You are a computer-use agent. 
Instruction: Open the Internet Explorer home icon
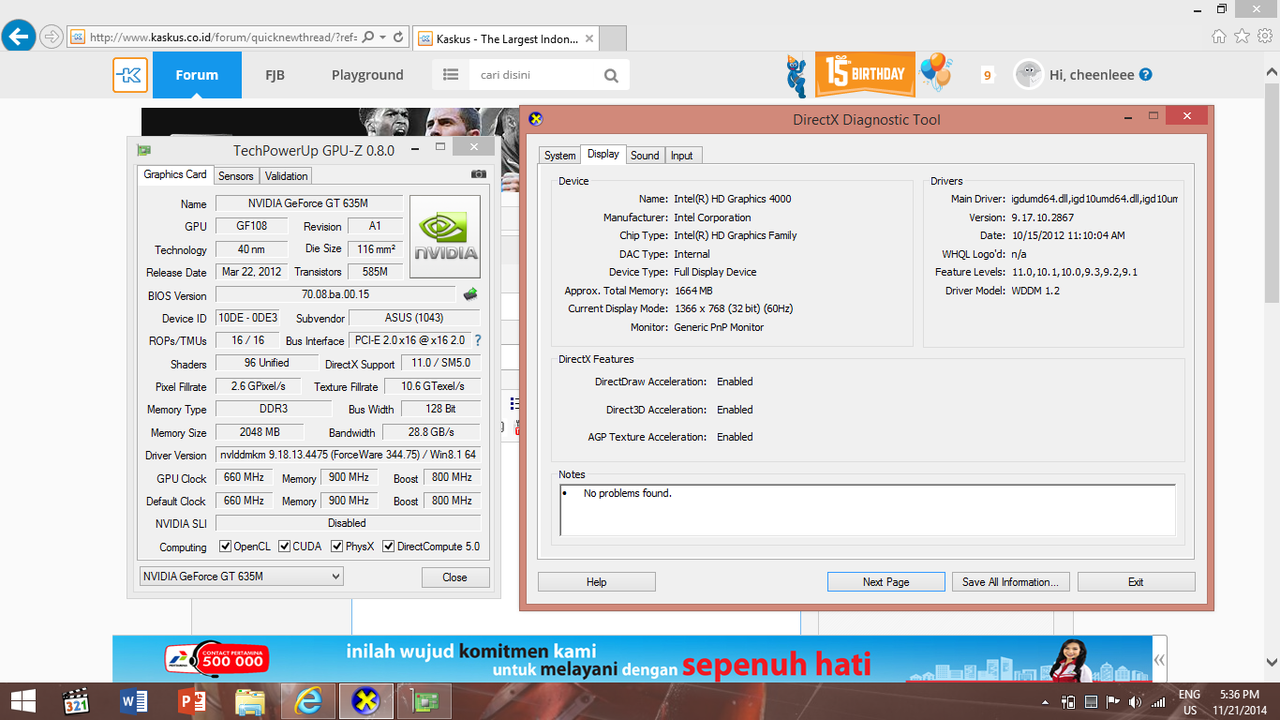1219,36
